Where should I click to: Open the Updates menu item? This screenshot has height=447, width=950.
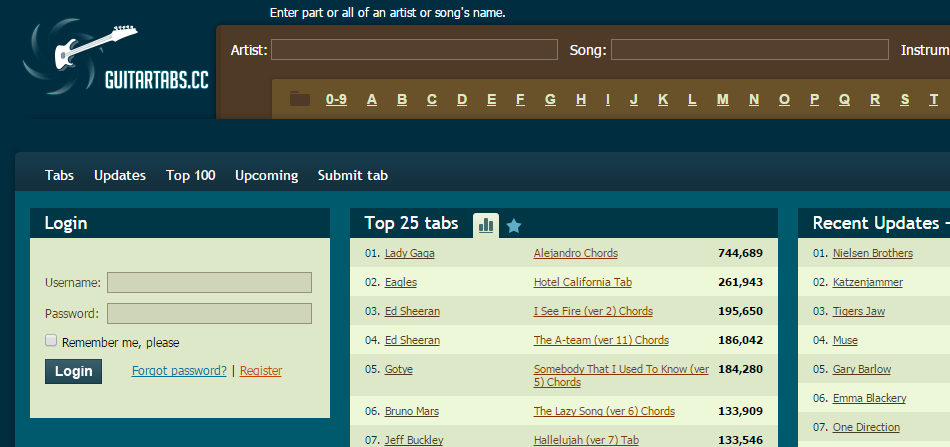(120, 176)
